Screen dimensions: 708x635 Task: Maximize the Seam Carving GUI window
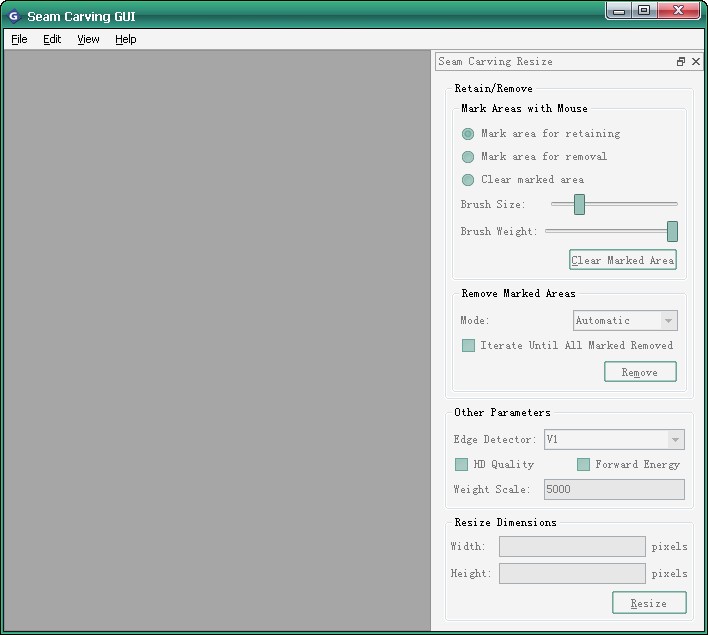[x=644, y=11]
